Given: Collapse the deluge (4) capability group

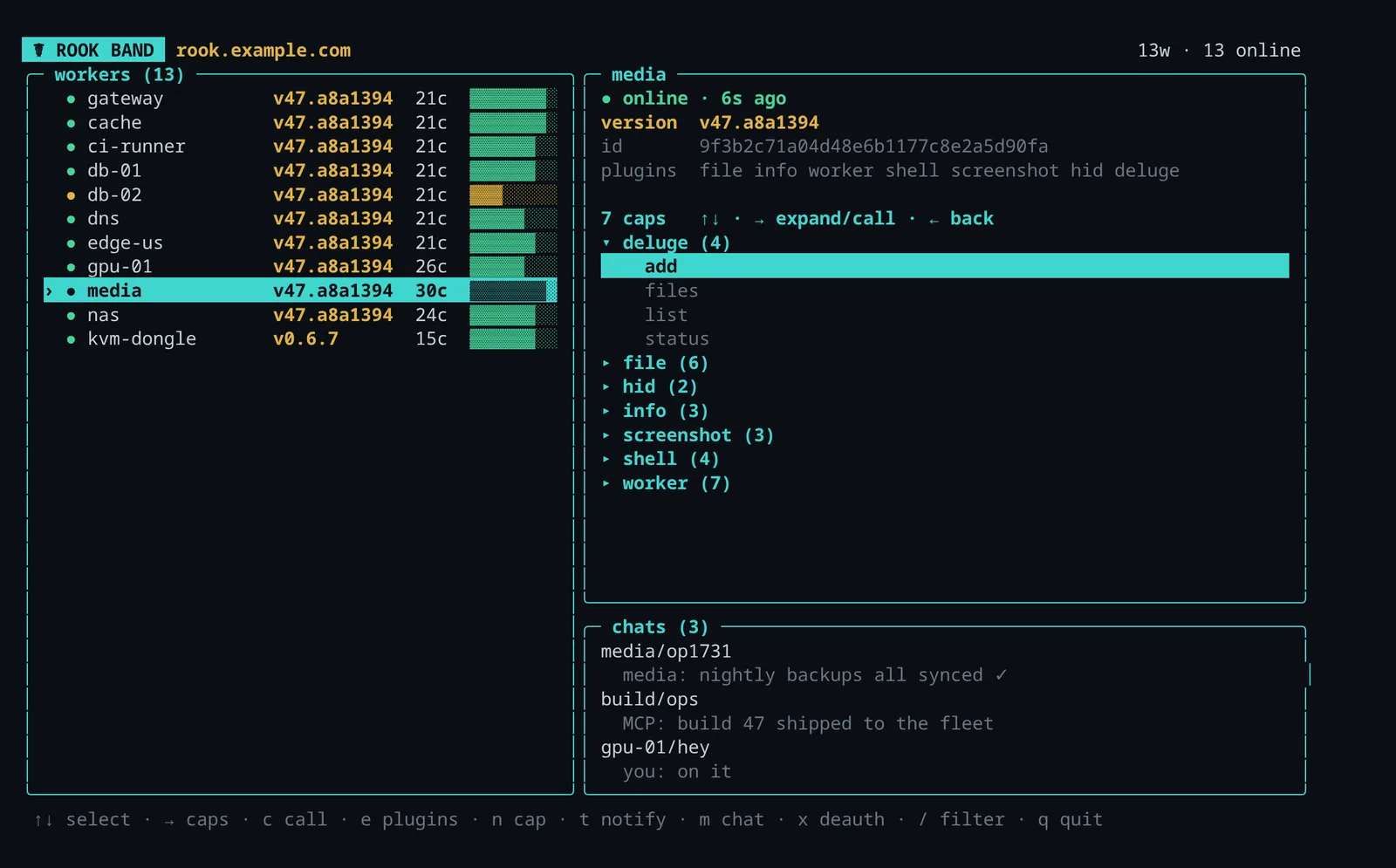Looking at the screenshot, I should point(667,243).
